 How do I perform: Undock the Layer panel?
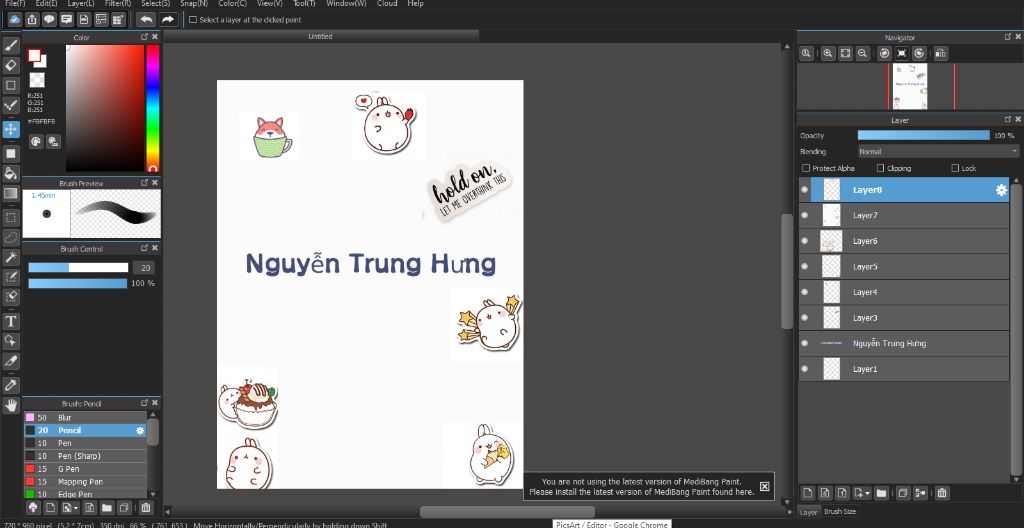tap(1008, 120)
